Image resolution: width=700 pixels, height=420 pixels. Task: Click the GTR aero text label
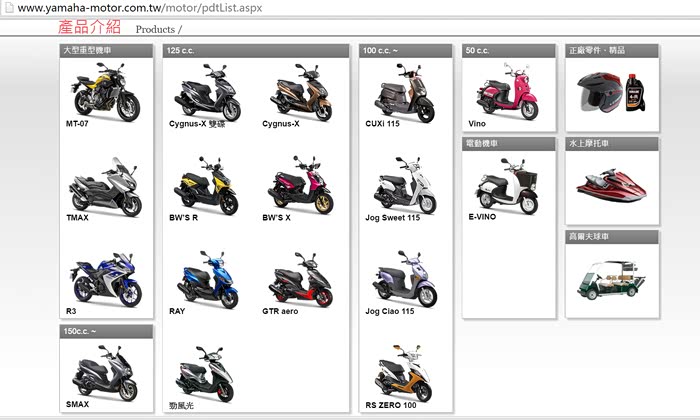point(280,311)
